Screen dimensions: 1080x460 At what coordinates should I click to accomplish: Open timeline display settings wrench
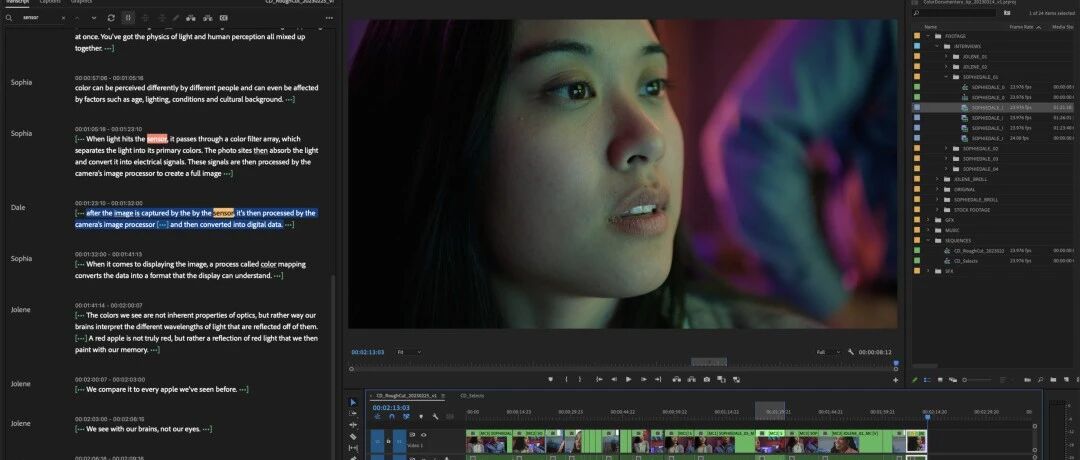[435, 416]
